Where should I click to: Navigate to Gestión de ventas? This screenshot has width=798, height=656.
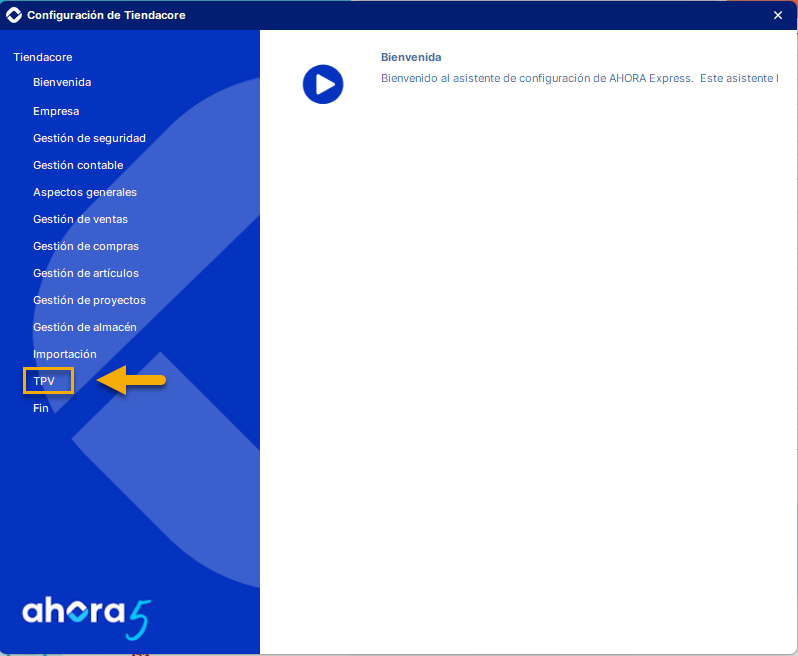[80, 219]
